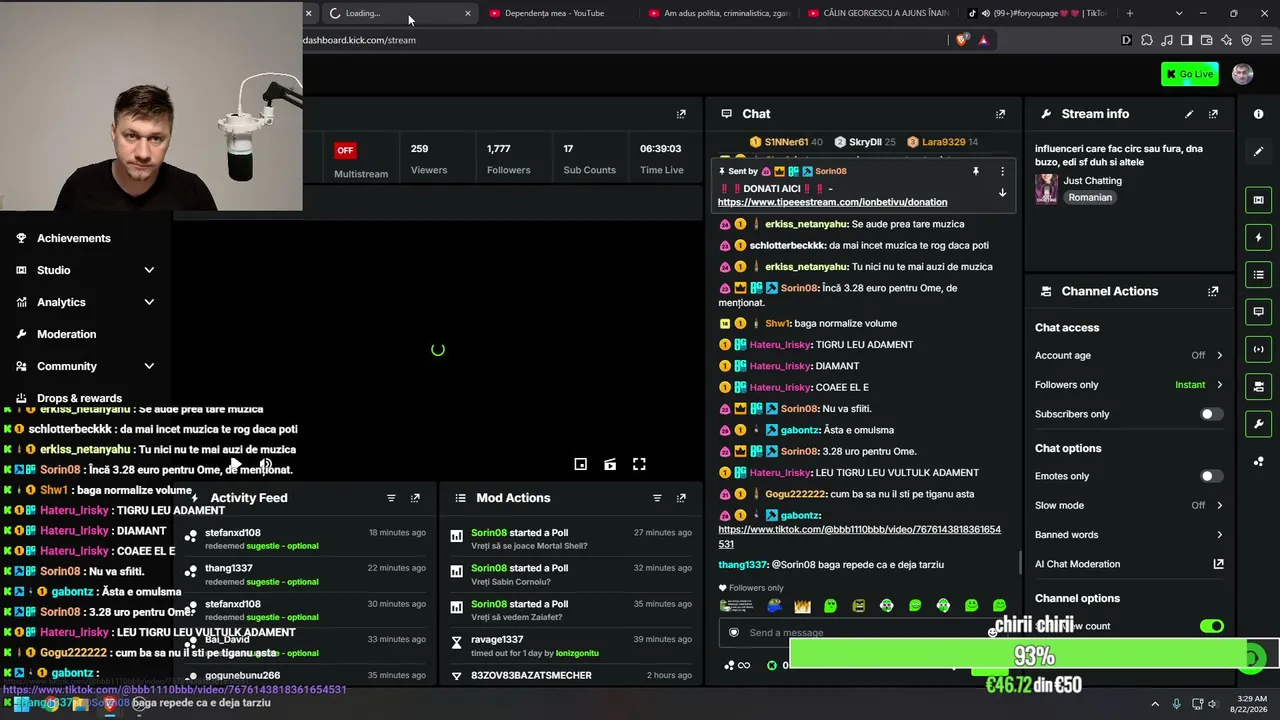Pop out the Activity Feed panel
The image size is (1280, 720).
415,498
